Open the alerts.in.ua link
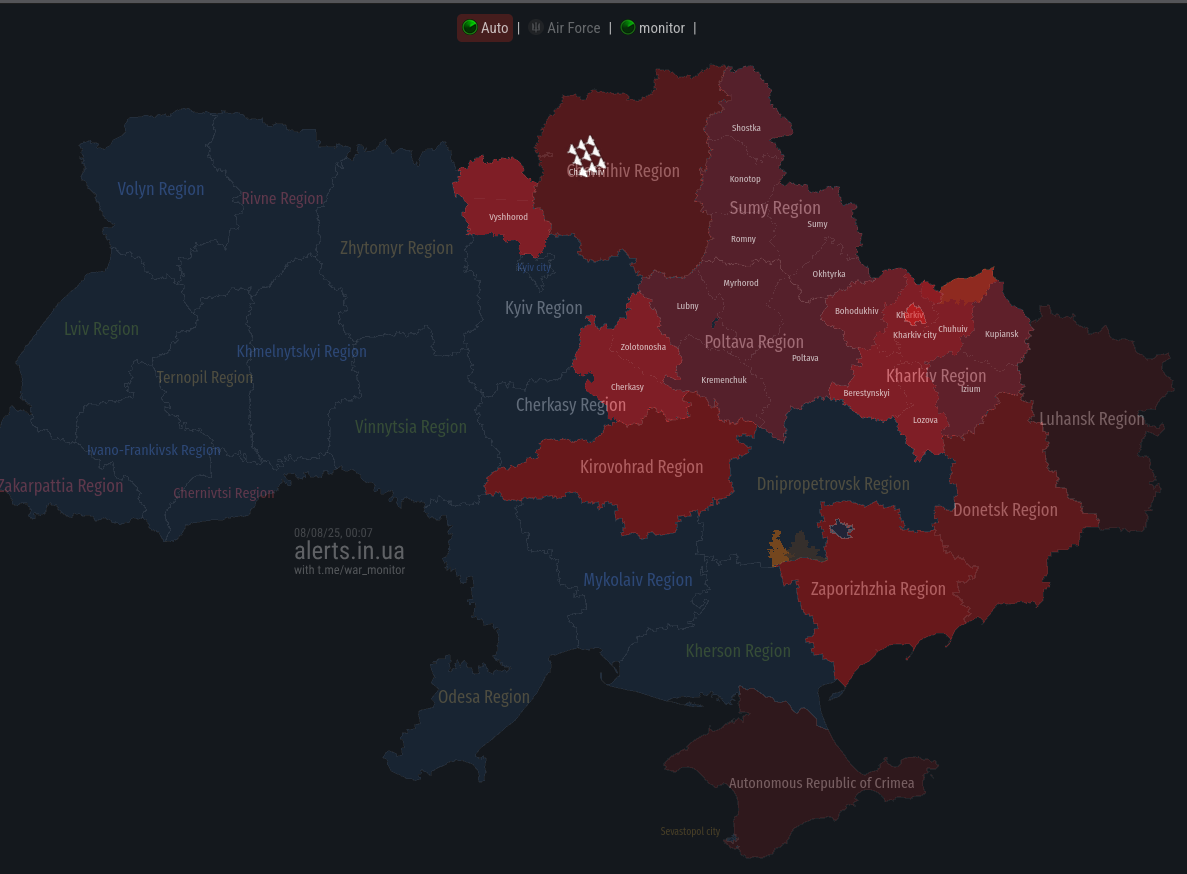This screenshot has height=874, width=1187. pos(349,551)
